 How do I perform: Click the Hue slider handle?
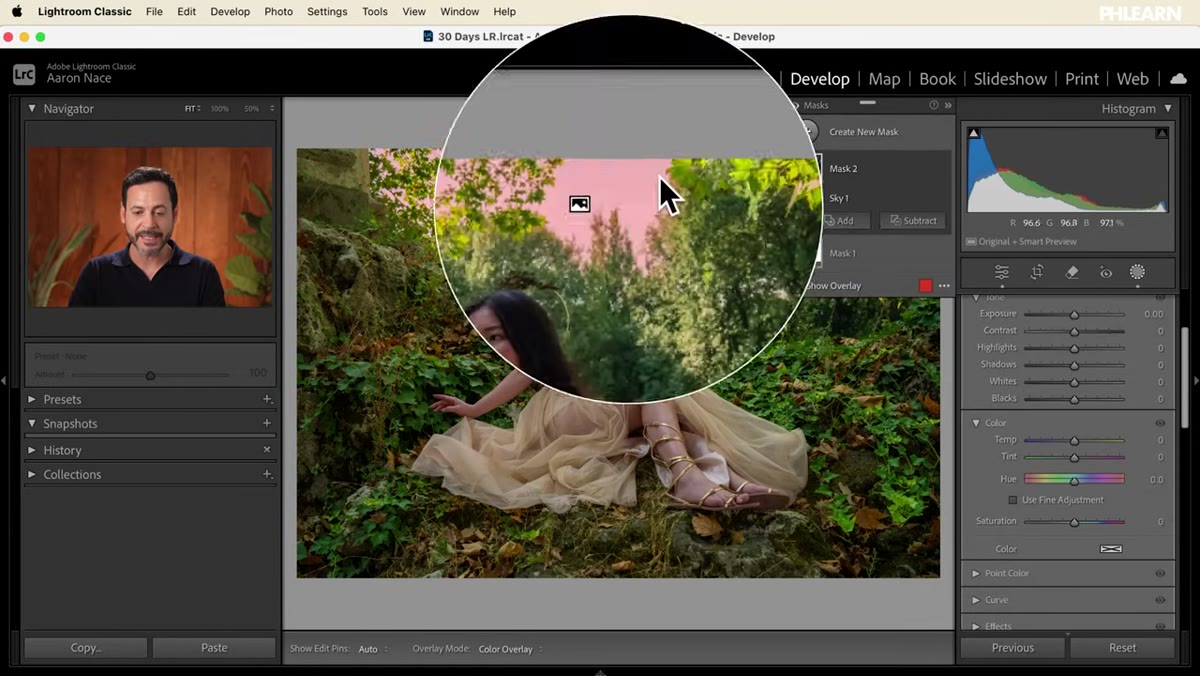coord(1074,480)
